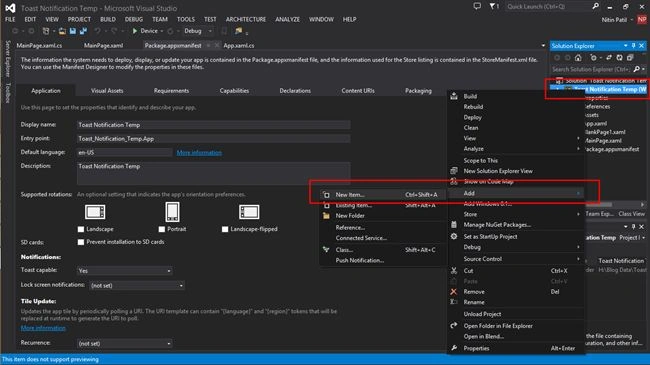Open the document tab overflow dropdown
The image size is (650, 365).
[543, 46]
